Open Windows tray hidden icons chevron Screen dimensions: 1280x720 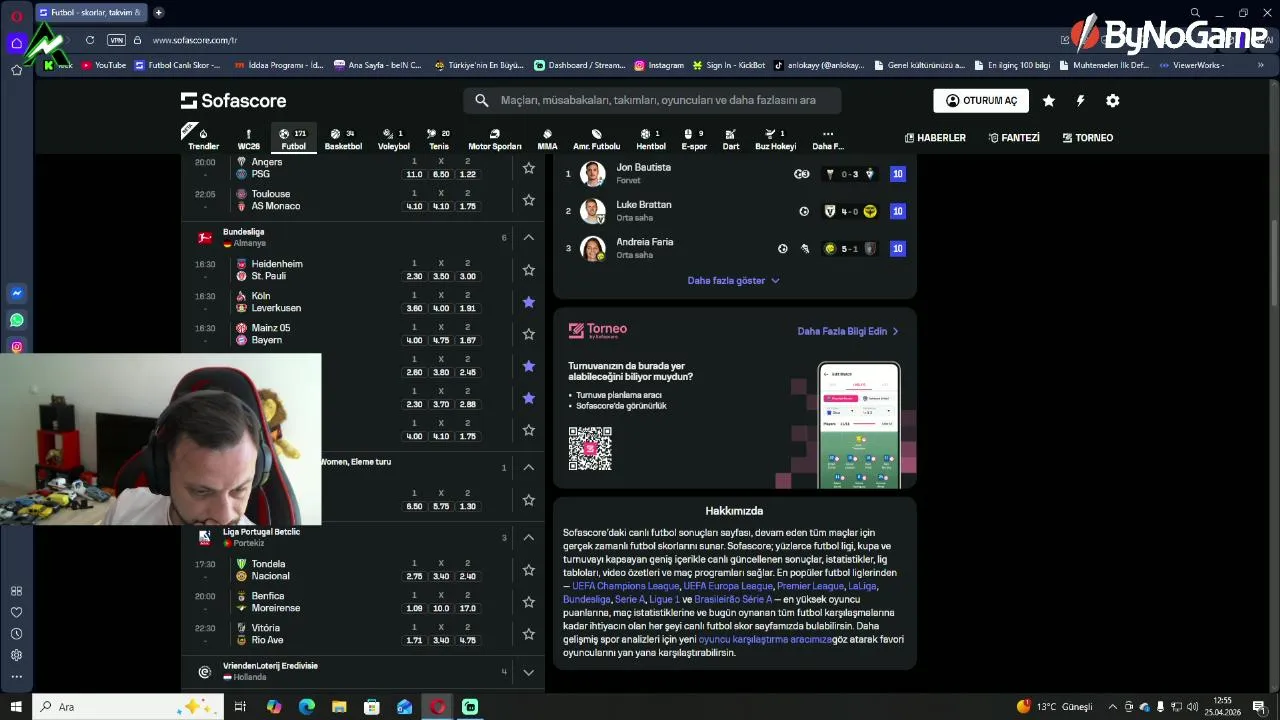tap(1112, 707)
